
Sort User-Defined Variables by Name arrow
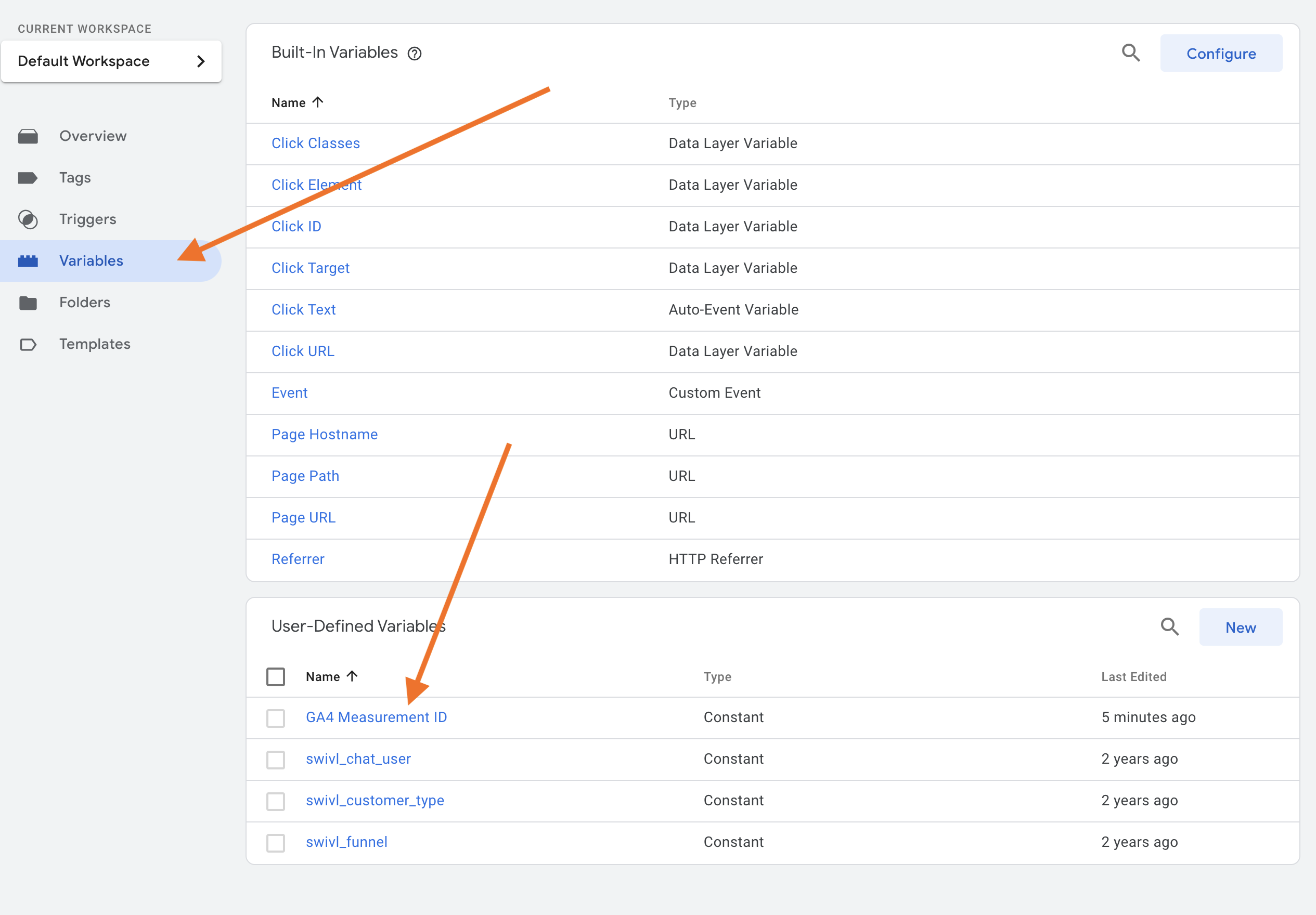click(x=352, y=677)
